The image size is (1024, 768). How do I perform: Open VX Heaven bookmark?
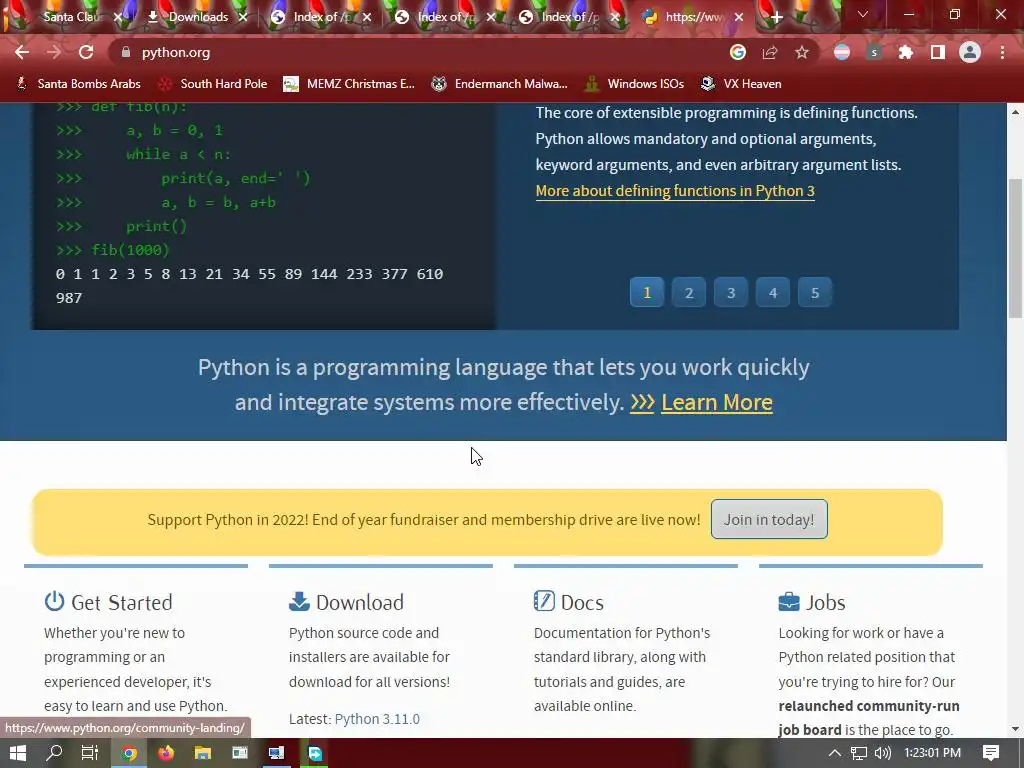(x=741, y=84)
